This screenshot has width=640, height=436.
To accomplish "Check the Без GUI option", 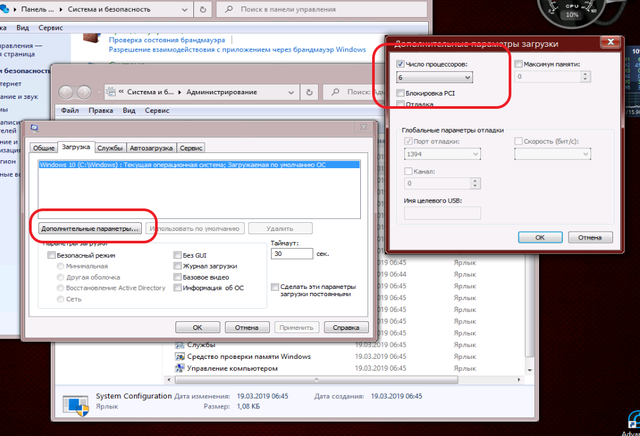I will (177, 255).
